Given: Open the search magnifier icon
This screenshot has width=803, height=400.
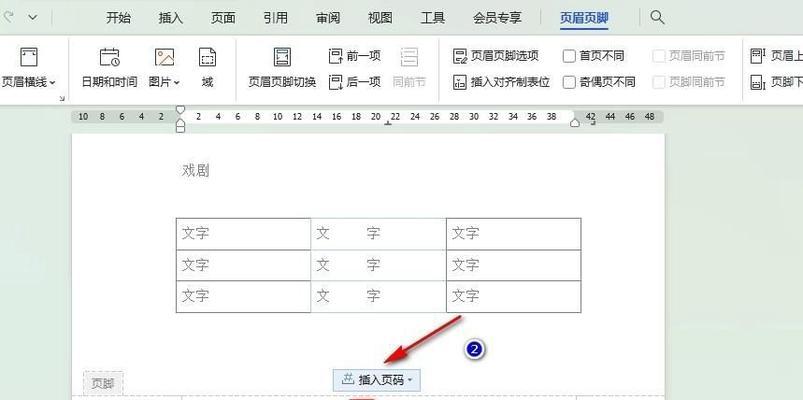Looking at the screenshot, I should click(x=657, y=17).
